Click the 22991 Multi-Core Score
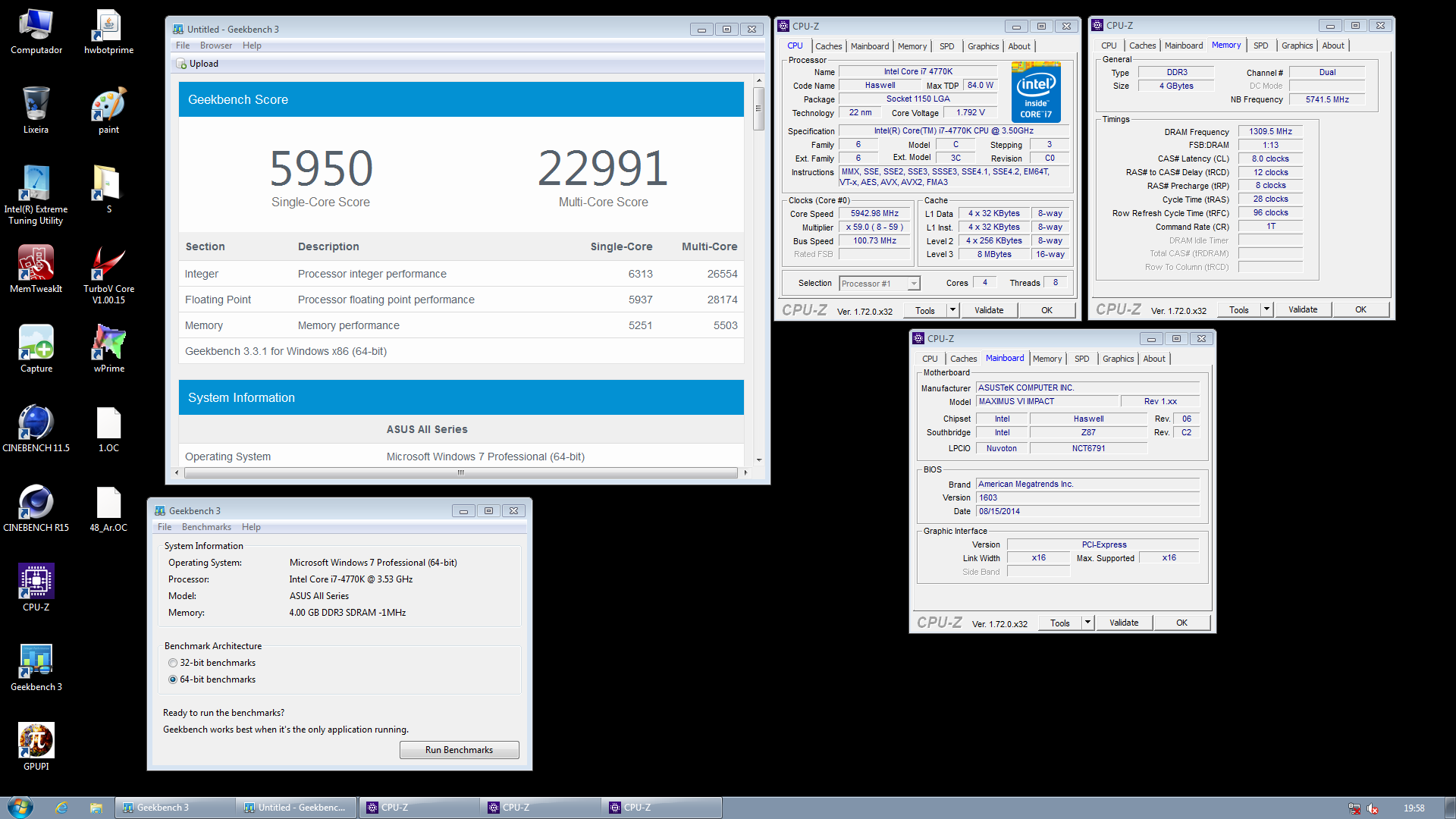Viewport: 1456px width, 819px height. click(603, 168)
